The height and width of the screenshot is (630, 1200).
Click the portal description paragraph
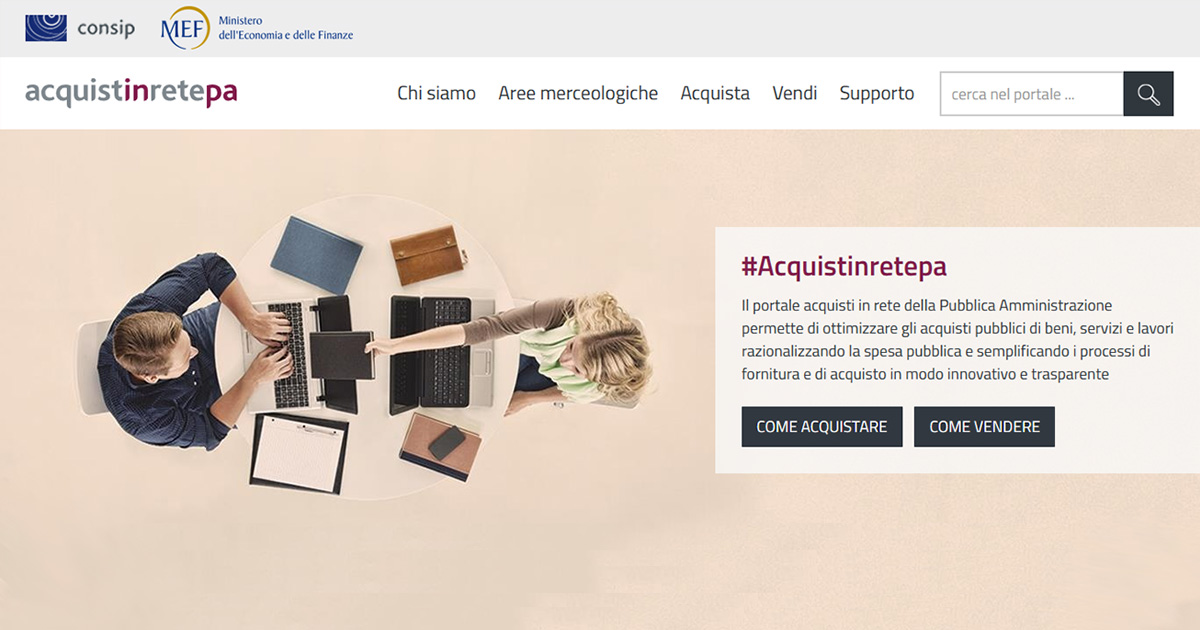point(957,339)
